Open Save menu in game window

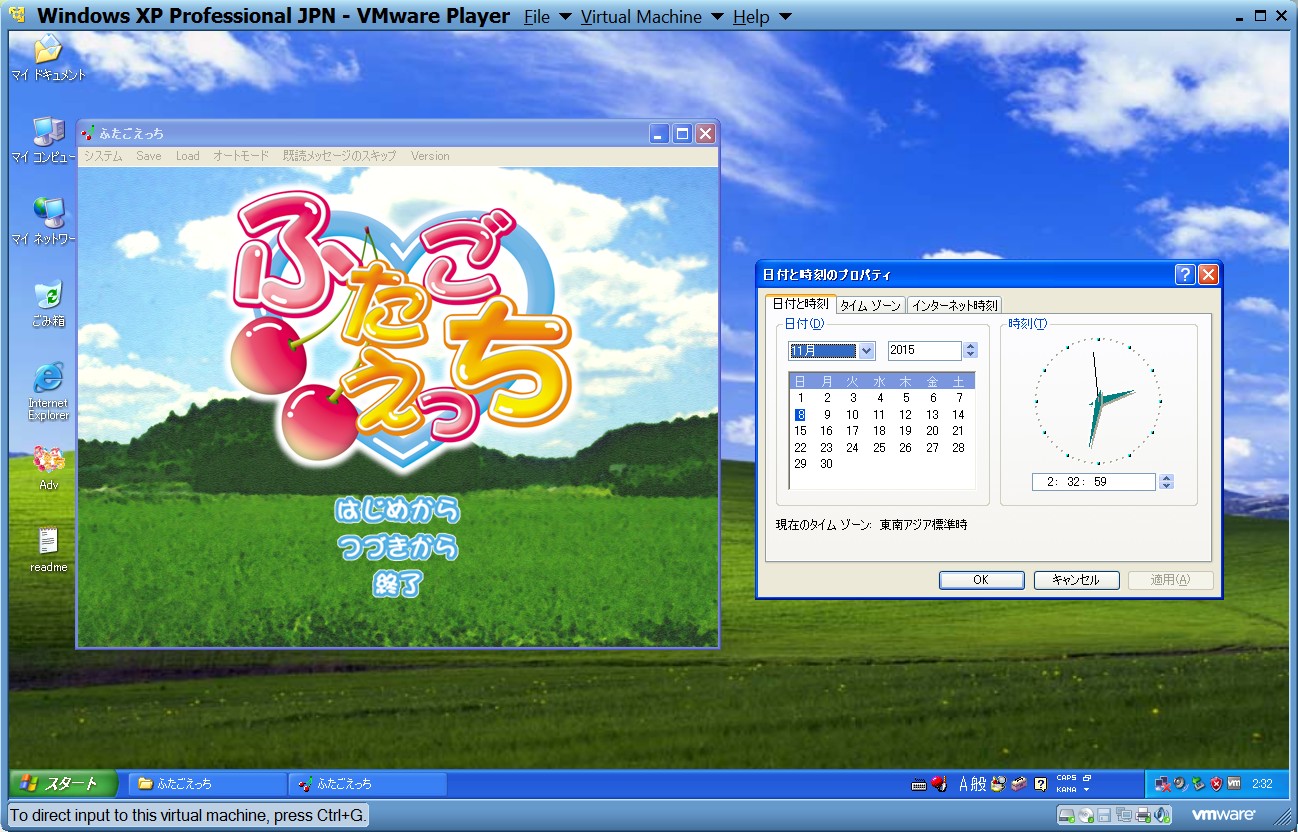coord(149,156)
